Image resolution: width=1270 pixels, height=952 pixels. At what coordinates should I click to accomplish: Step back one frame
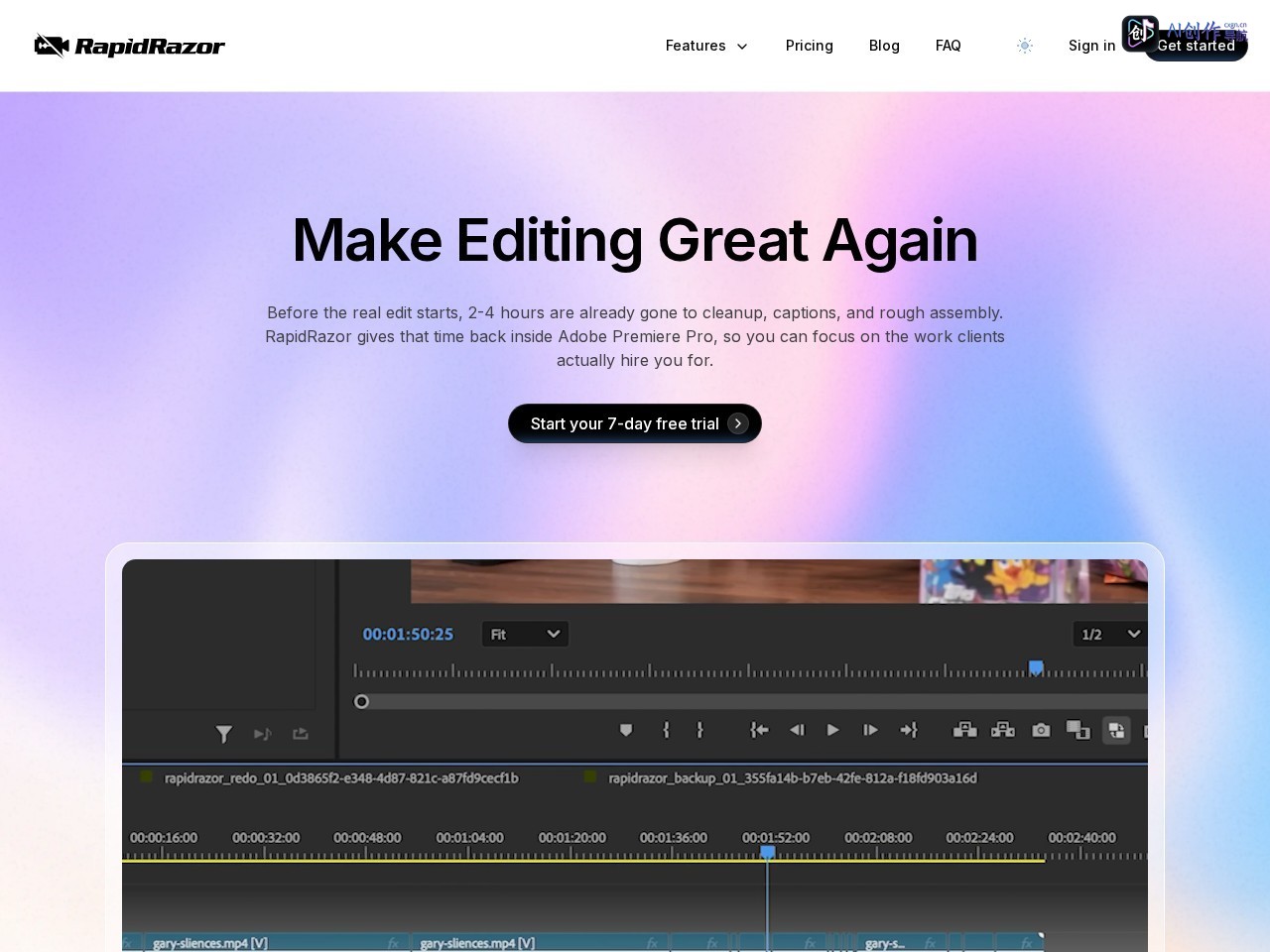tap(797, 730)
